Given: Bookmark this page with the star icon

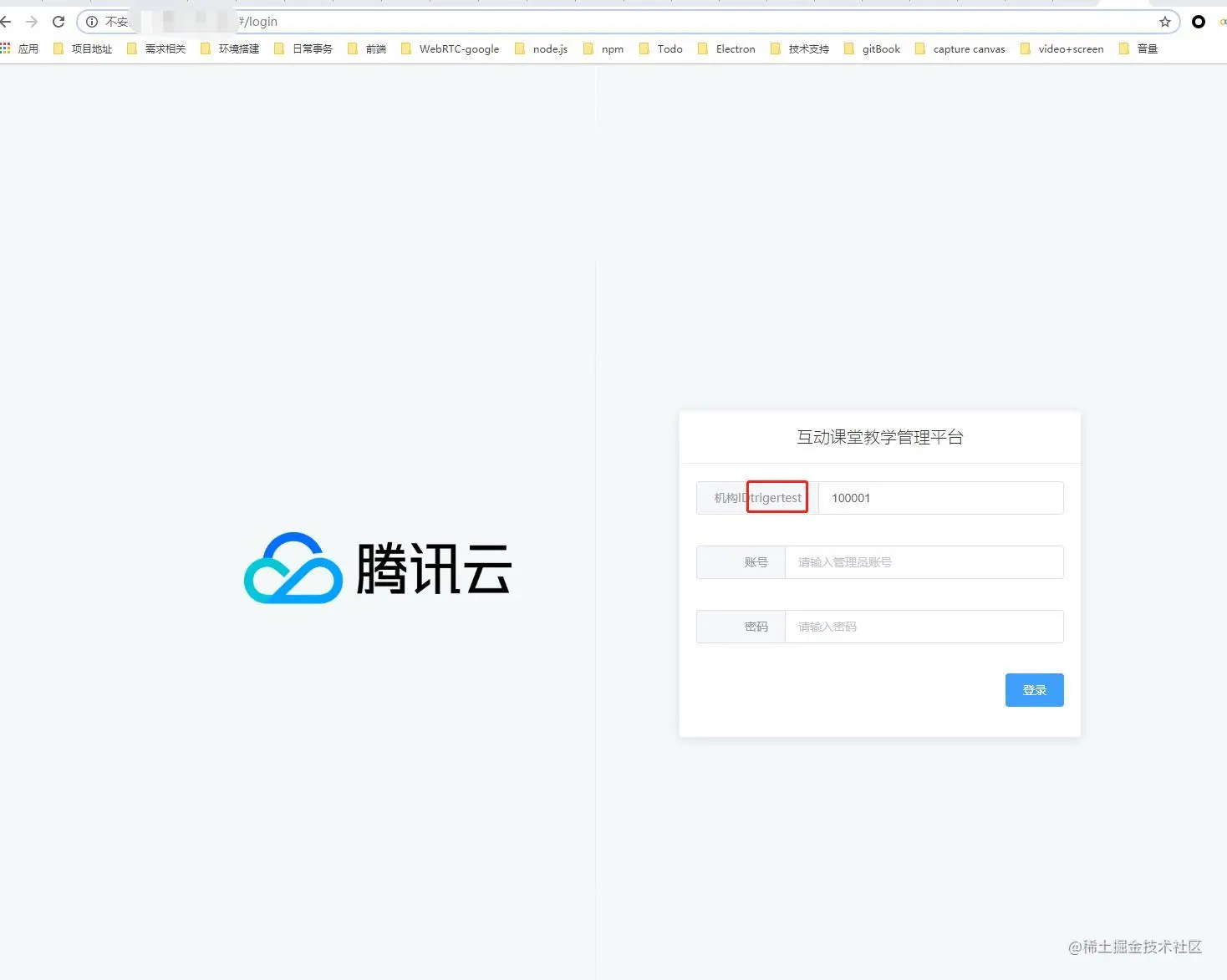Looking at the screenshot, I should click(x=1164, y=22).
